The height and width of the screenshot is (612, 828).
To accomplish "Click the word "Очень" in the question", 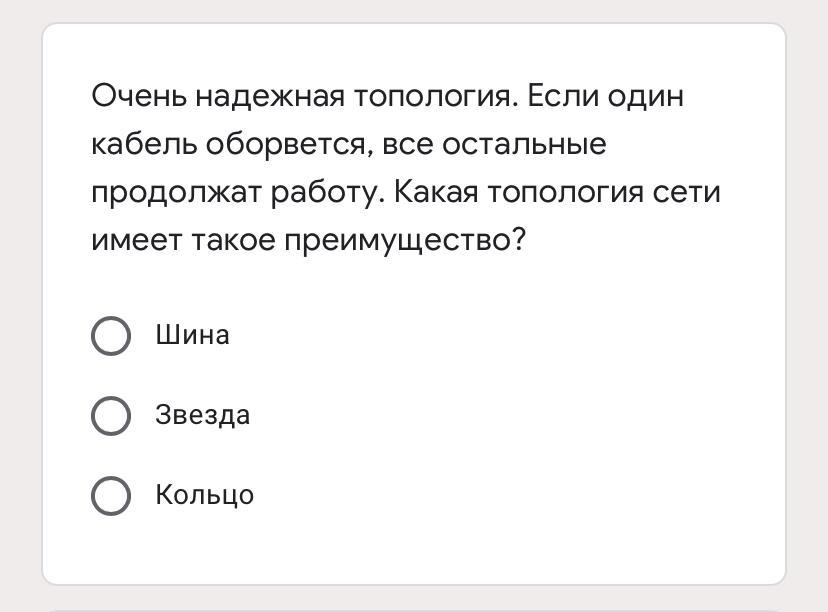I will [139, 96].
